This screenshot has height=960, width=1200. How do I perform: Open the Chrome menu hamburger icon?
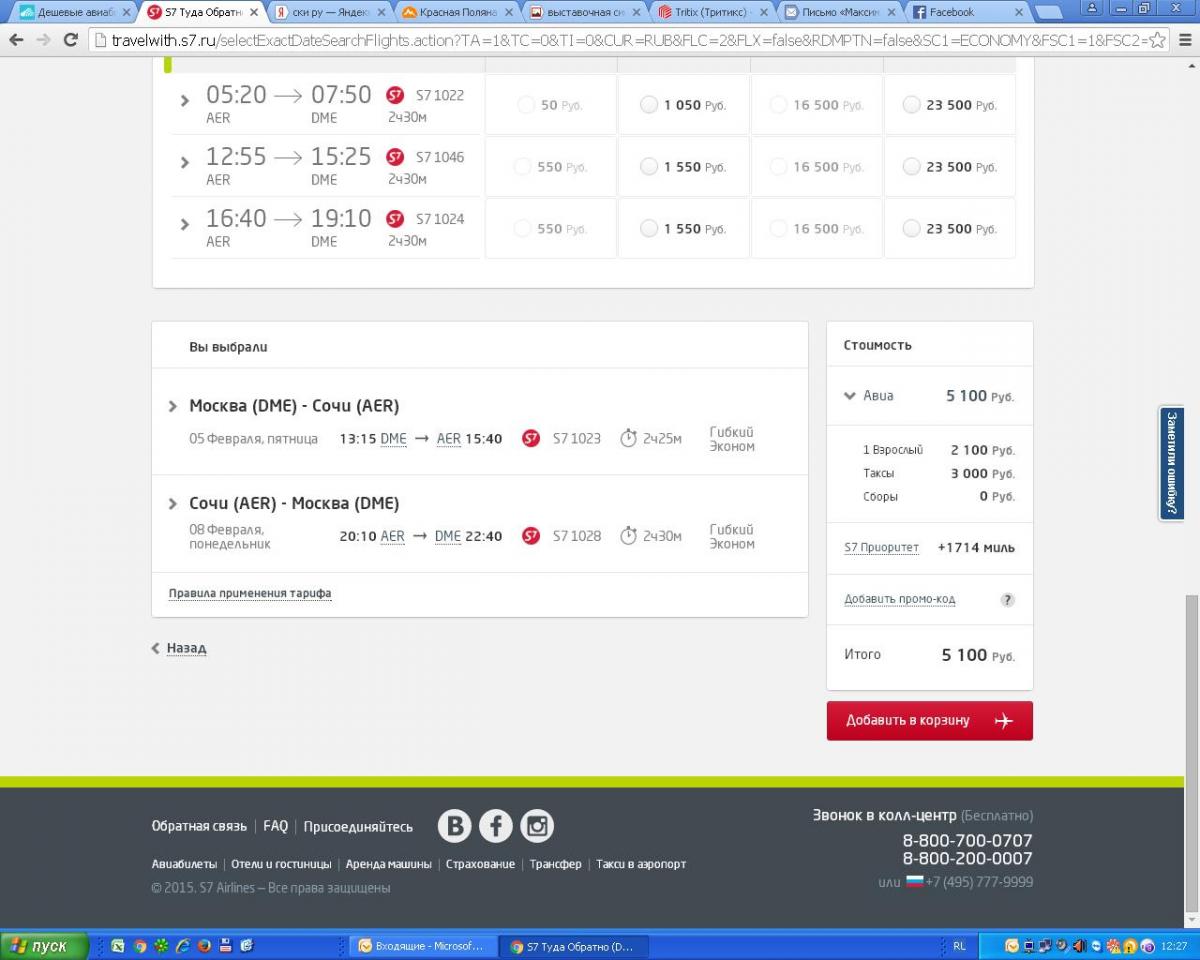click(x=1184, y=40)
